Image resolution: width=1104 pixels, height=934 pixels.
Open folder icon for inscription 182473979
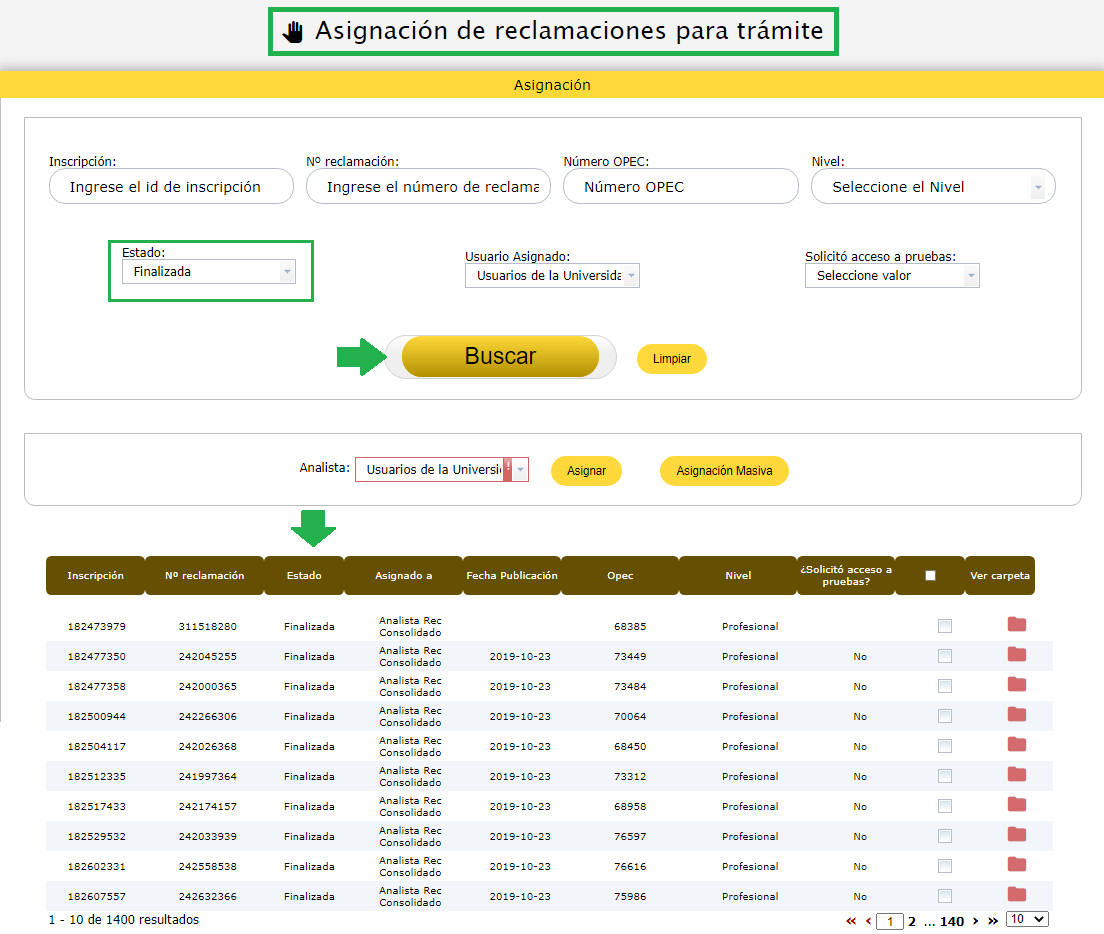(x=1016, y=625)
